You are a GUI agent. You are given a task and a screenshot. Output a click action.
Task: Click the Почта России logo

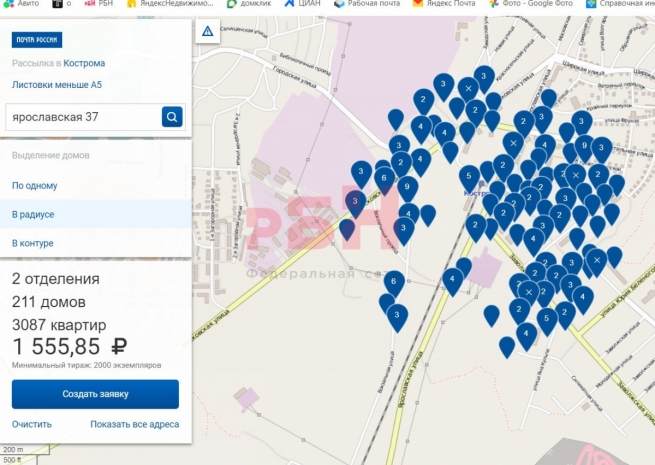[36, 40]
